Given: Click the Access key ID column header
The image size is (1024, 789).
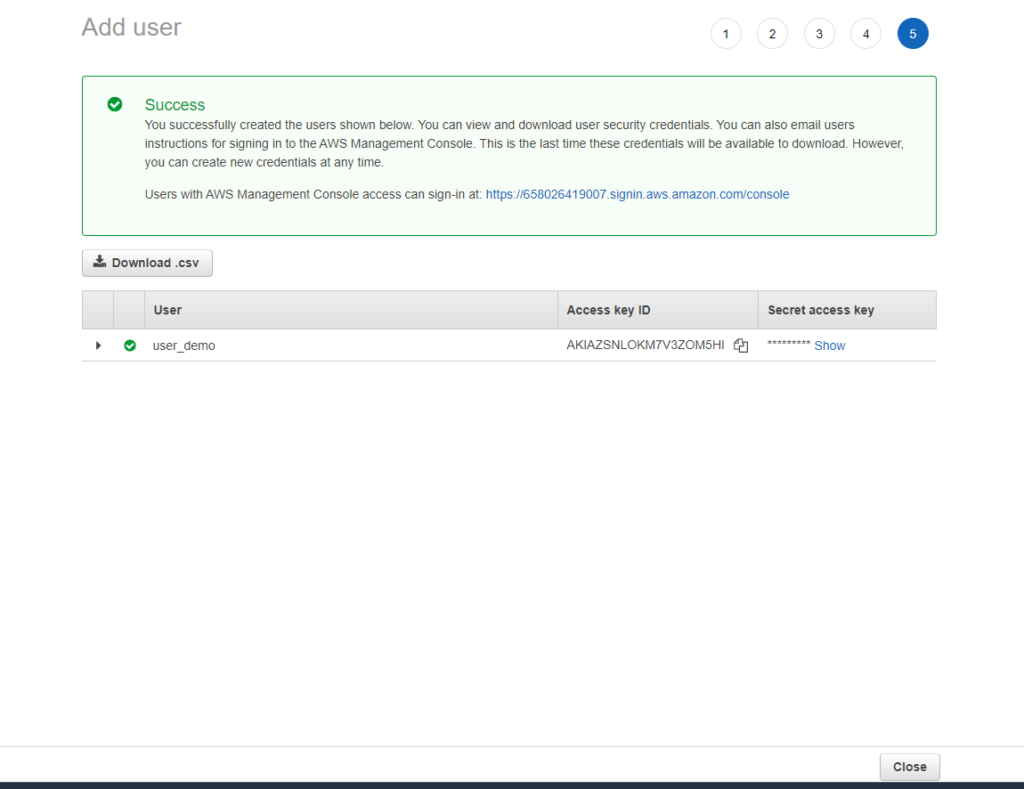Looking at the screenshot, I should [x=608, y=310].
